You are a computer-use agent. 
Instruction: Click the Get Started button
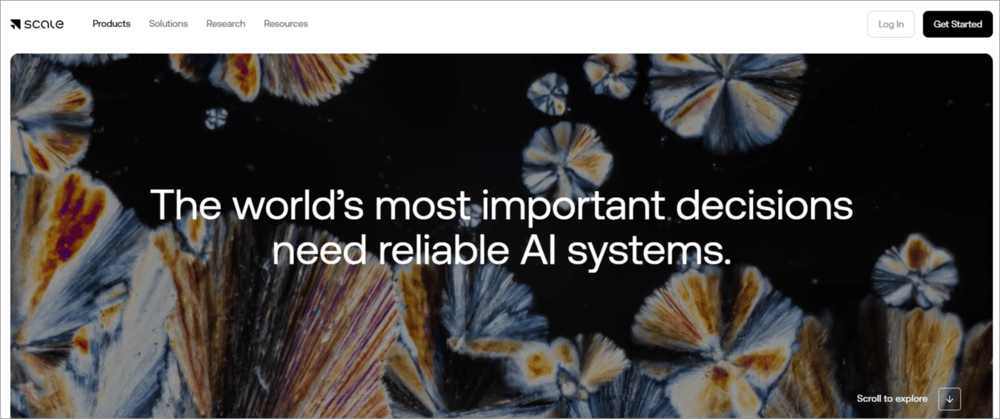tap(957, 24)
